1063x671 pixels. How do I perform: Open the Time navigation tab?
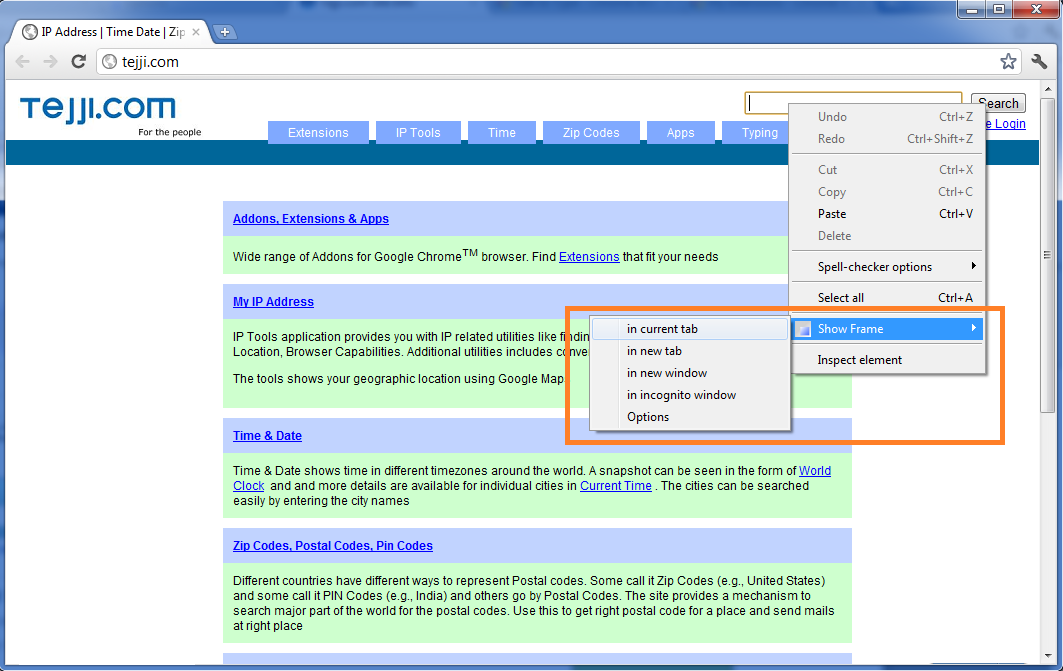502,133
